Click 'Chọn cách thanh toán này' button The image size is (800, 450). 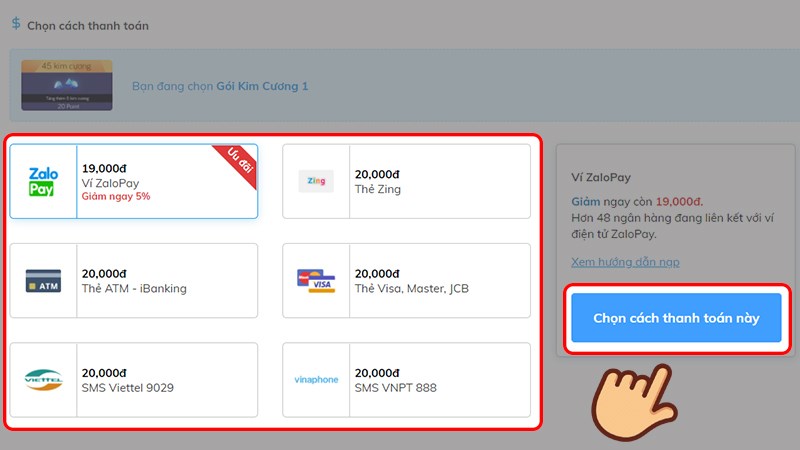(x=676, y=318)
